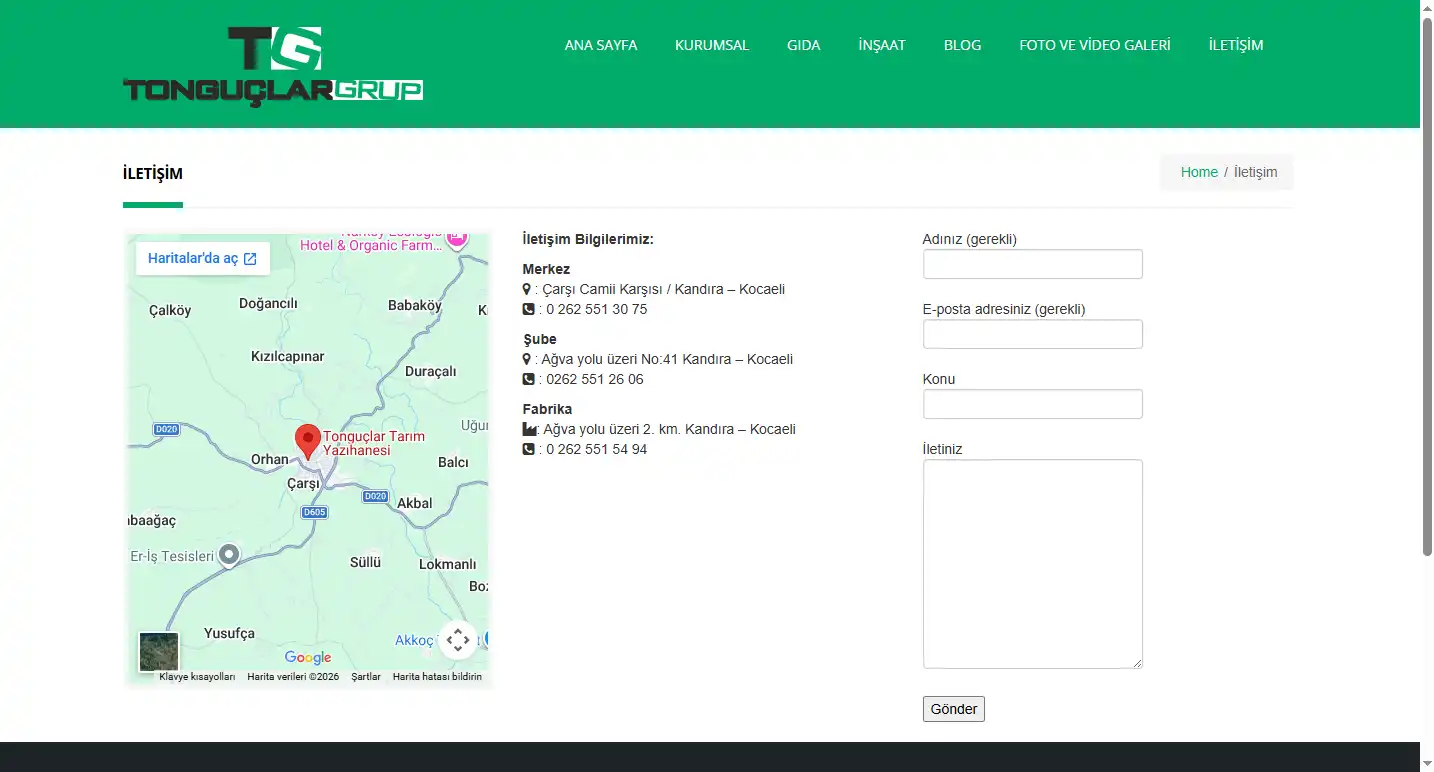The height and width of the screenshot is (772, 1434).
Task: Click the pink hotel marker on map
Action: point(457,238)
